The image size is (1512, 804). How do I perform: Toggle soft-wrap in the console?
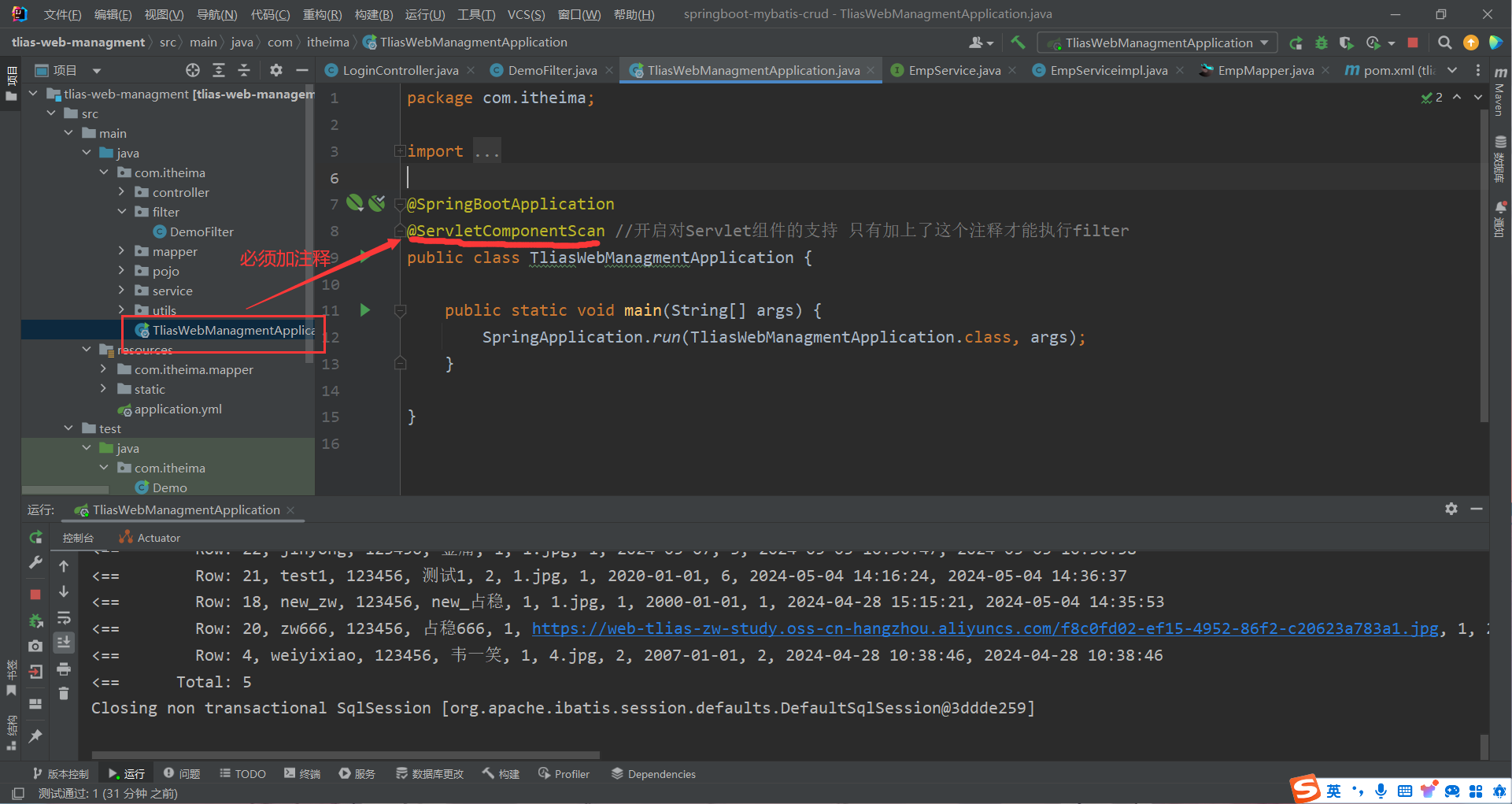(64, 618)
